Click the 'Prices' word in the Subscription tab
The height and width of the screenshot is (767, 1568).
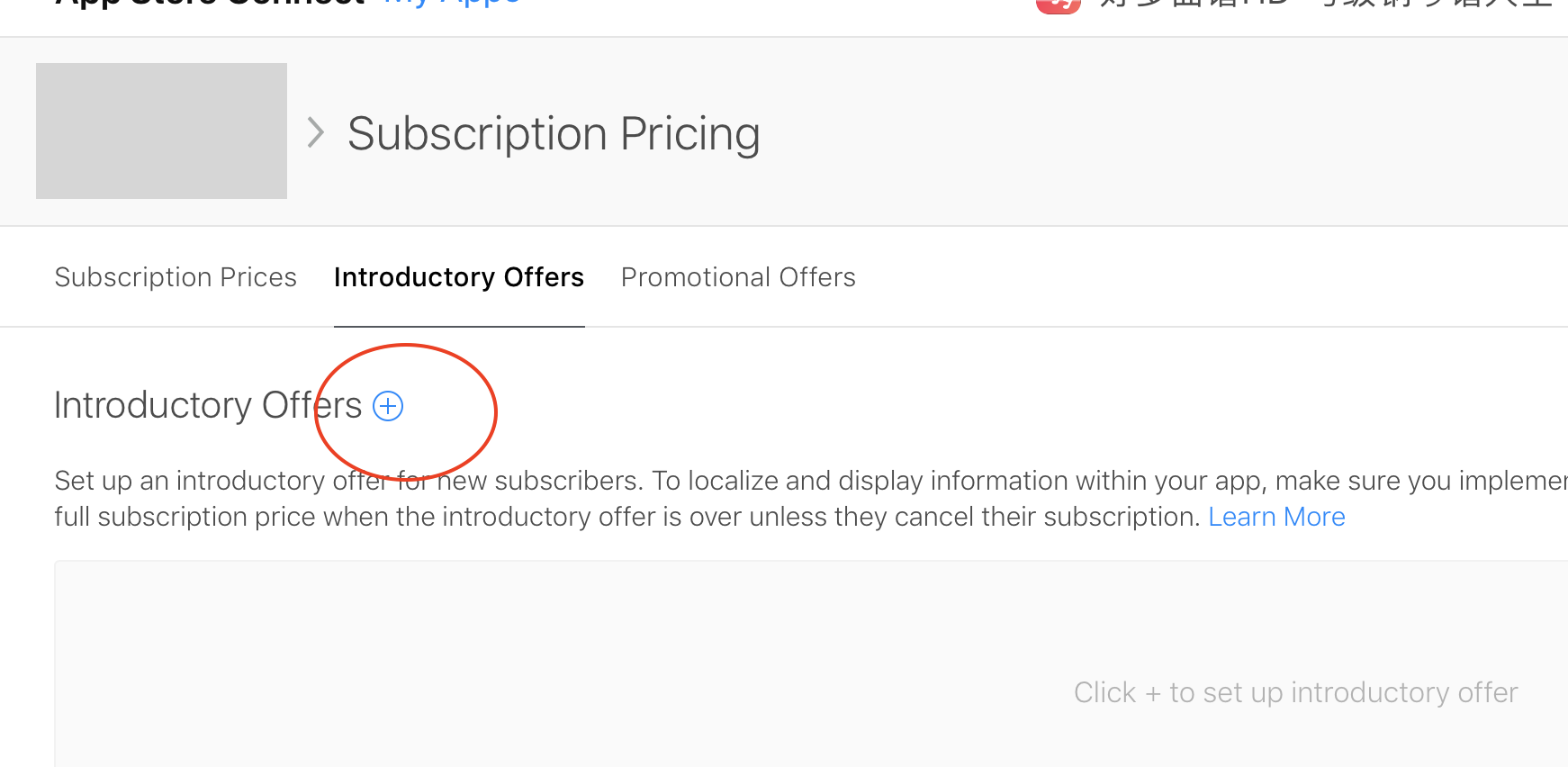(258, 277)
